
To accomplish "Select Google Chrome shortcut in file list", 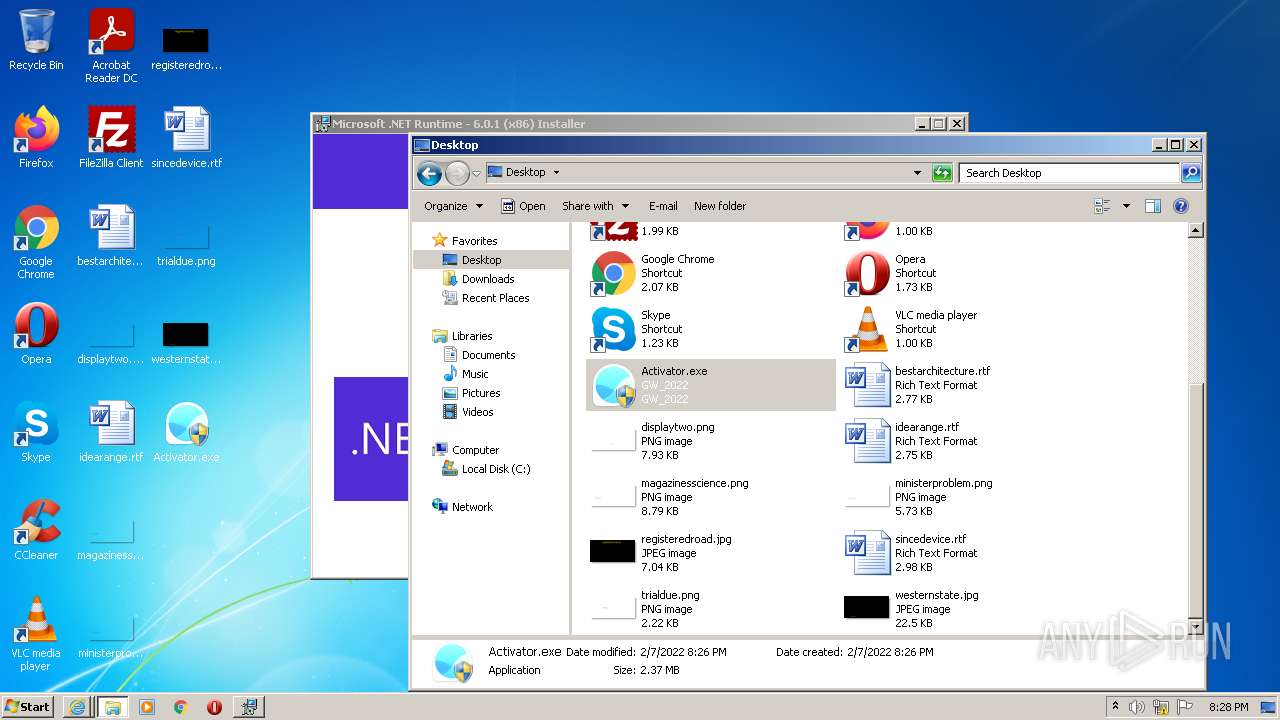I will (x=709, y=273).
